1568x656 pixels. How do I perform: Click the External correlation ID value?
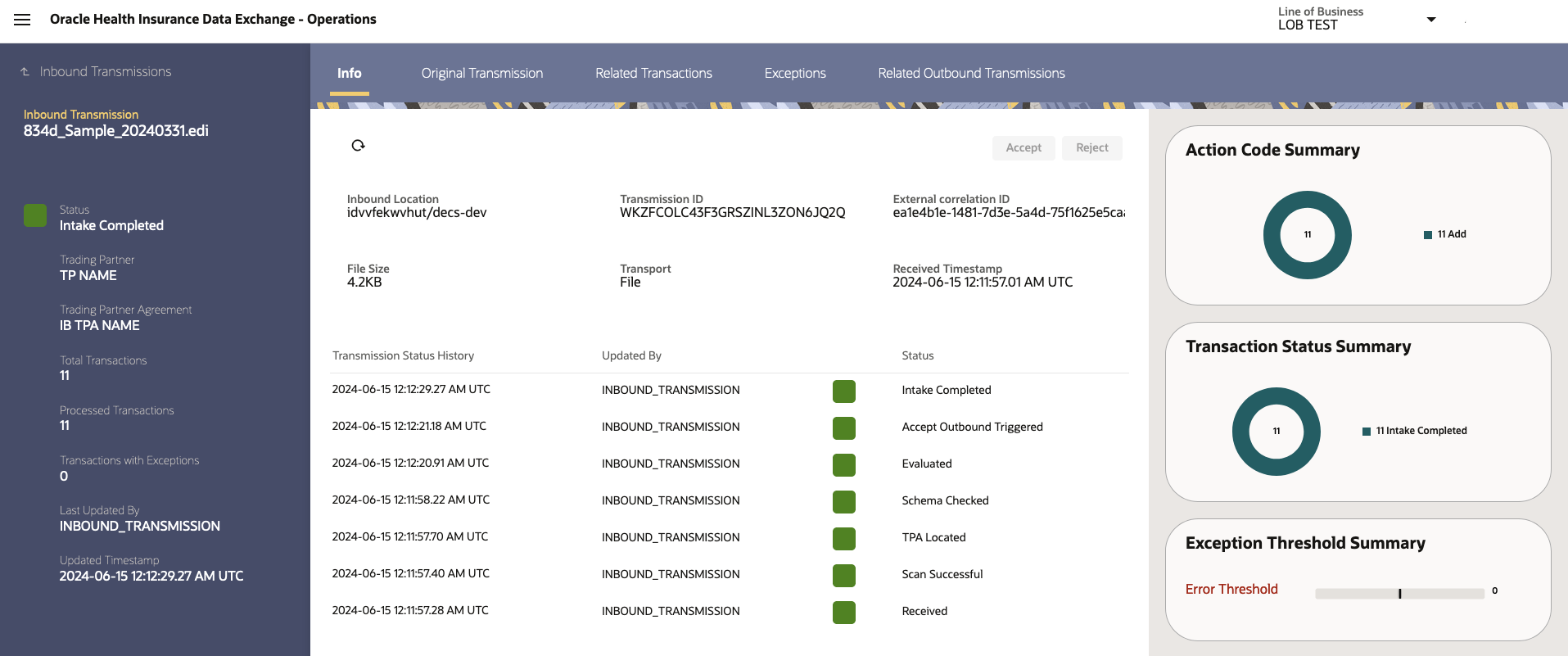coord(1009,213)
